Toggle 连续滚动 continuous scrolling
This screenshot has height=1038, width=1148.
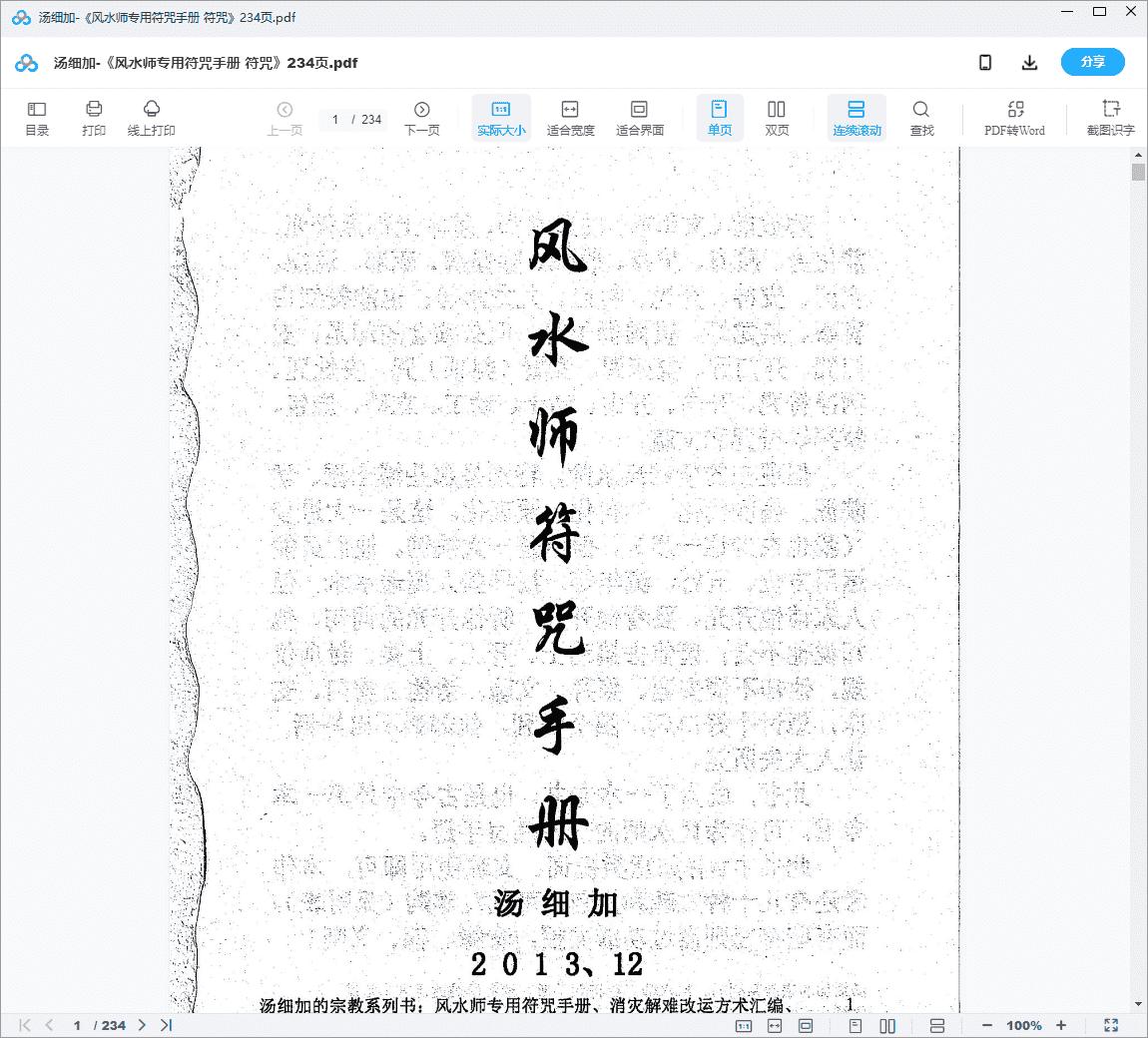coord(857,118)
